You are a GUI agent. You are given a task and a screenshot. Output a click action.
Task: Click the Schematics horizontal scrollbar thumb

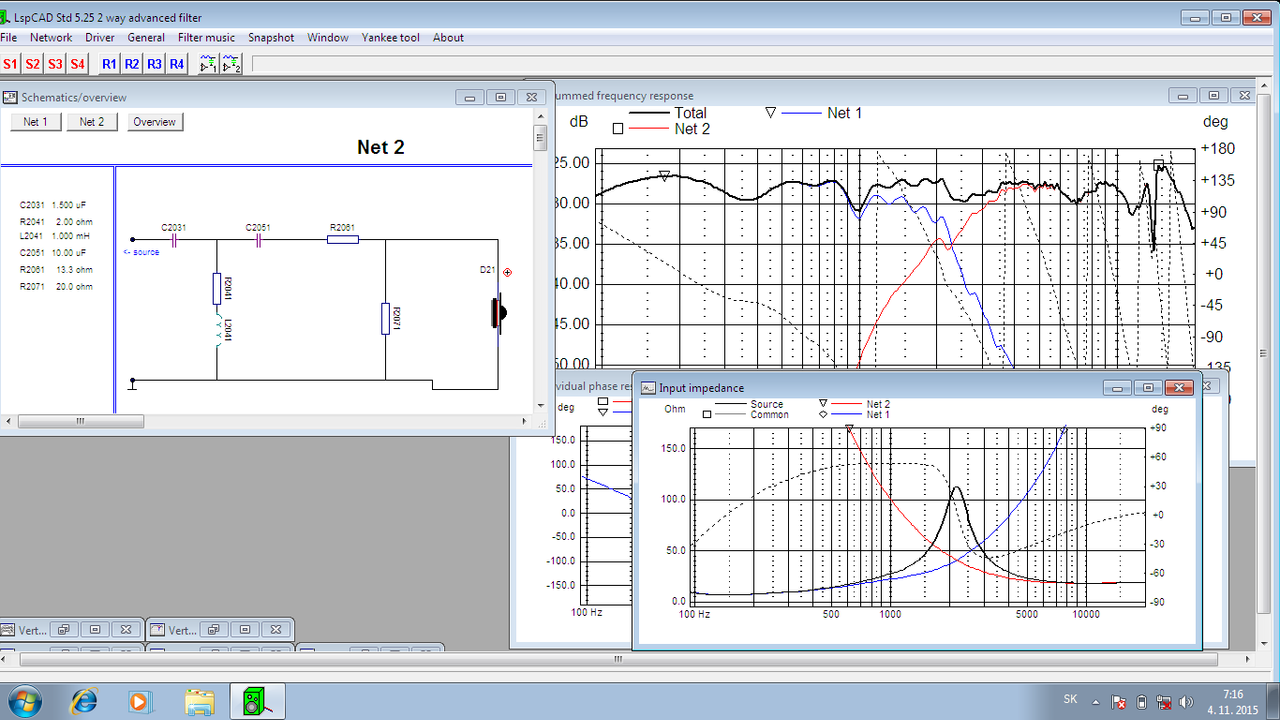pyautogui.click(x=81, y=421)
